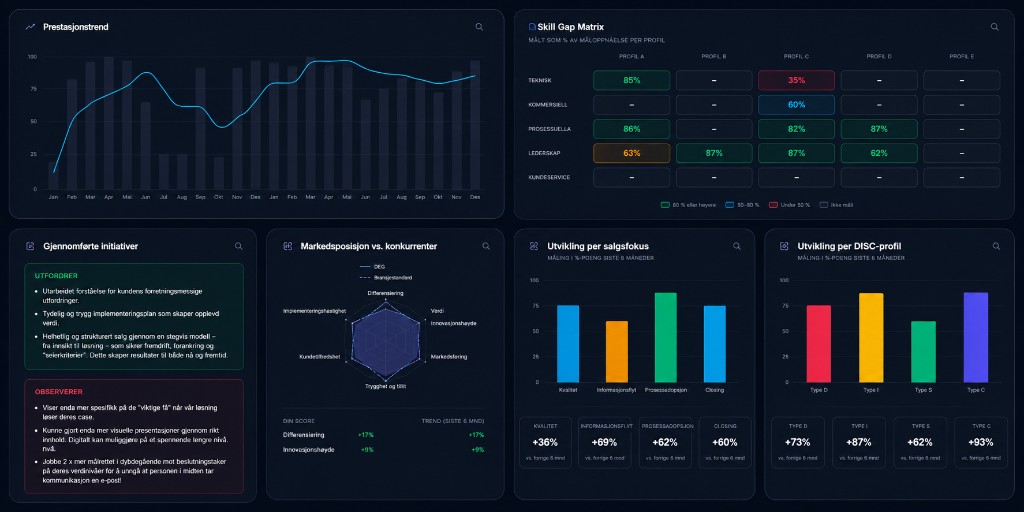Click the yellow Type I bar

(x=871, y=338)
